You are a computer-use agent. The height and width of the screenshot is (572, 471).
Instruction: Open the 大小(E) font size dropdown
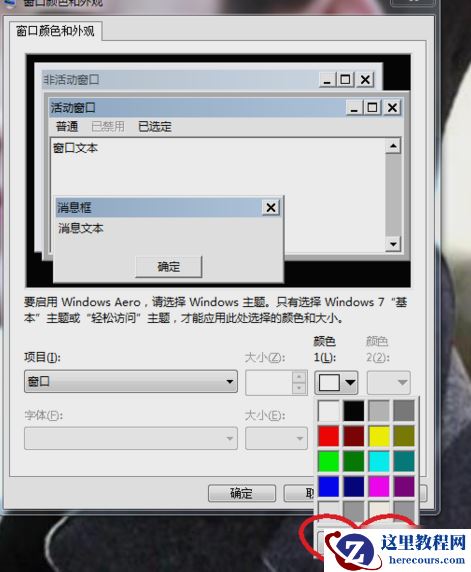tap(276, 438)
